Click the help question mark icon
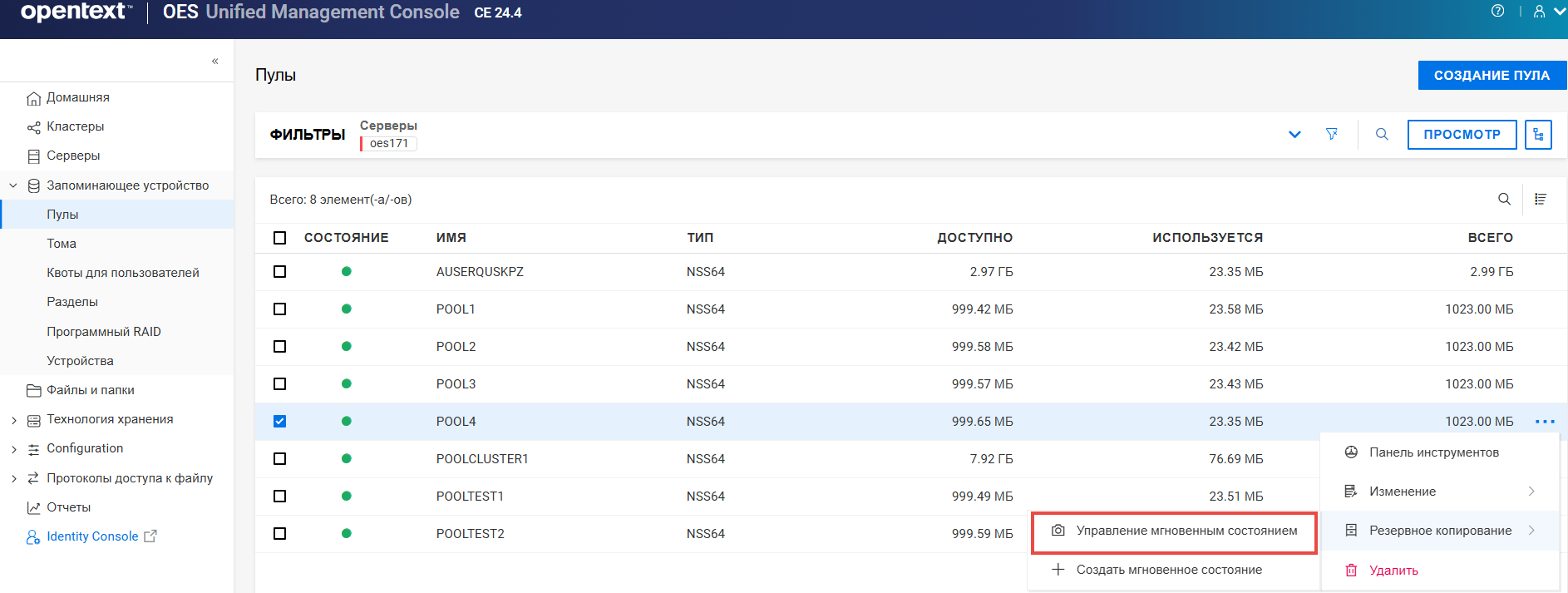 tap(1497, 11)
